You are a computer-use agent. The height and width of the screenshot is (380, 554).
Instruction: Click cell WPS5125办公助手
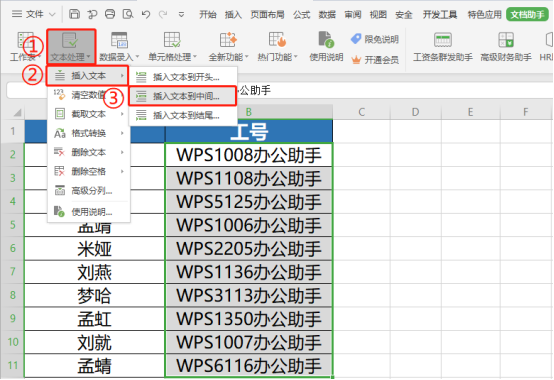point(249,202)
